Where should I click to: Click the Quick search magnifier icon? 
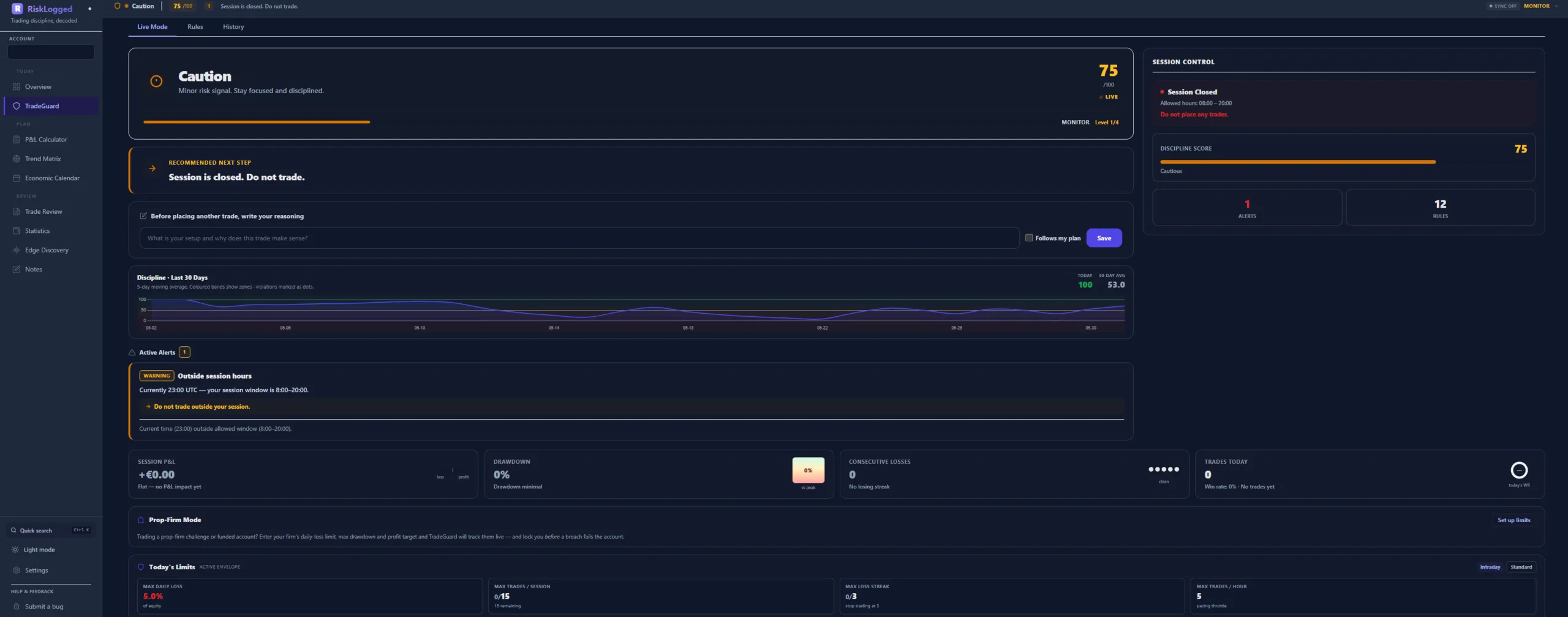click(x=13, y=531)
